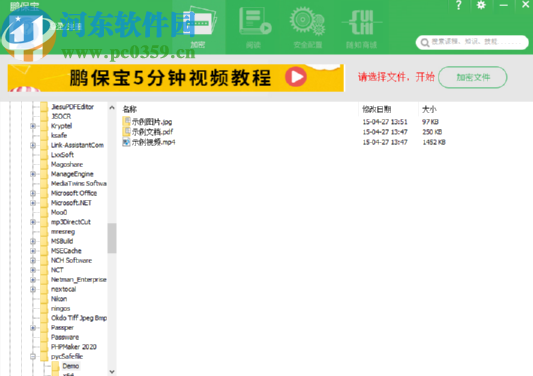Expand the MSECache folder node
The height and width of the screenshot is (376, 533).
[33, 251]
